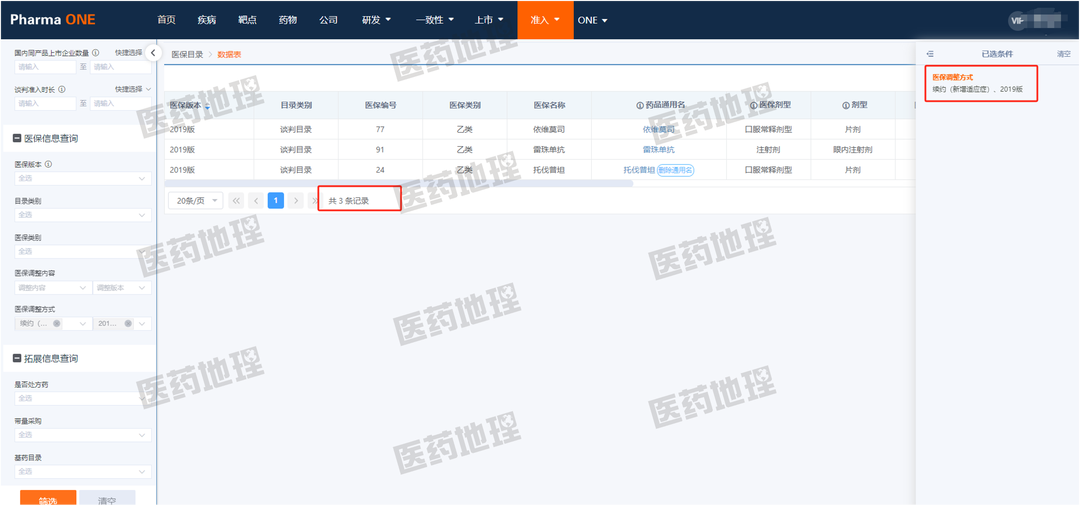Screen dimensions: 1080x506
Task: Click info icon beside 谈判准入时长
Action: click(x=62, y=89)
